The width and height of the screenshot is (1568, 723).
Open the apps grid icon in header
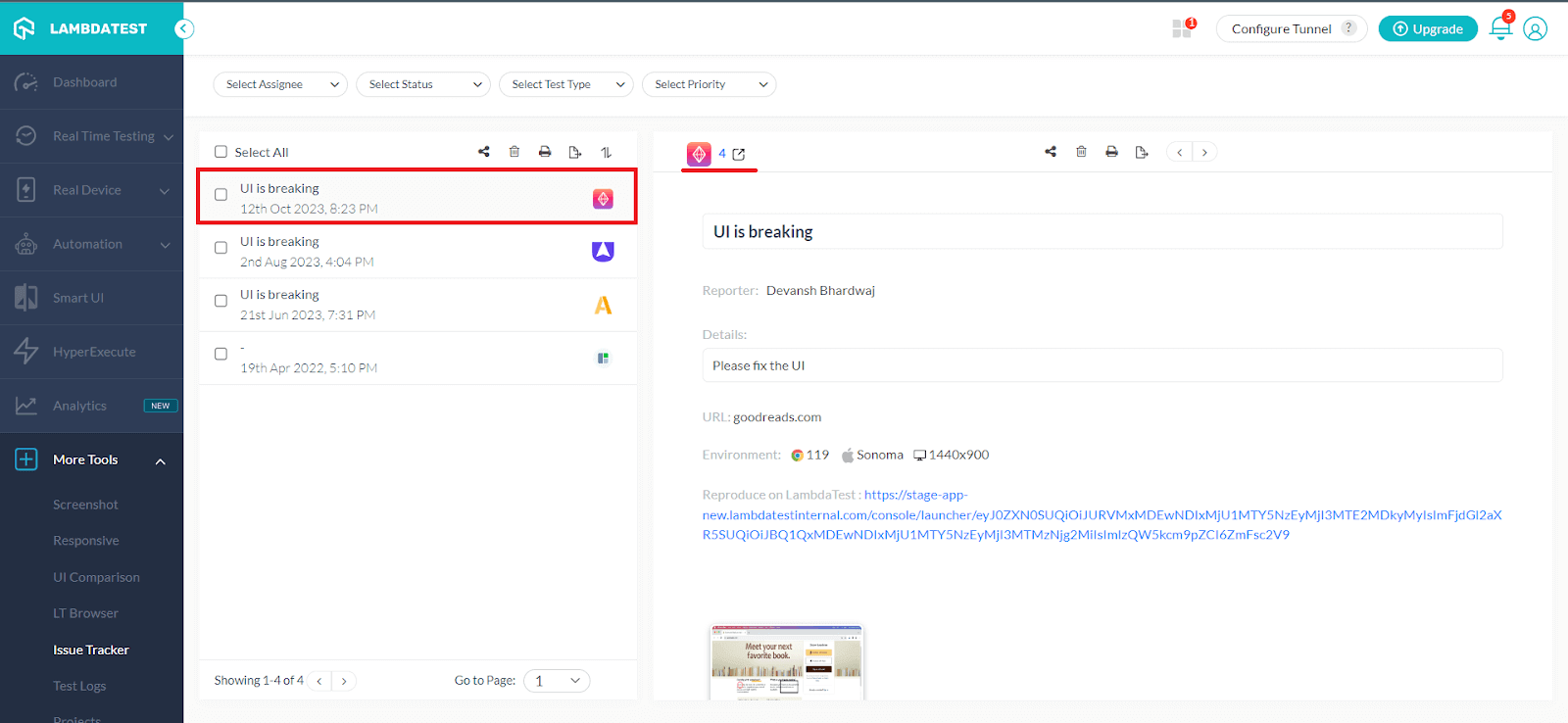(1183, 28)
